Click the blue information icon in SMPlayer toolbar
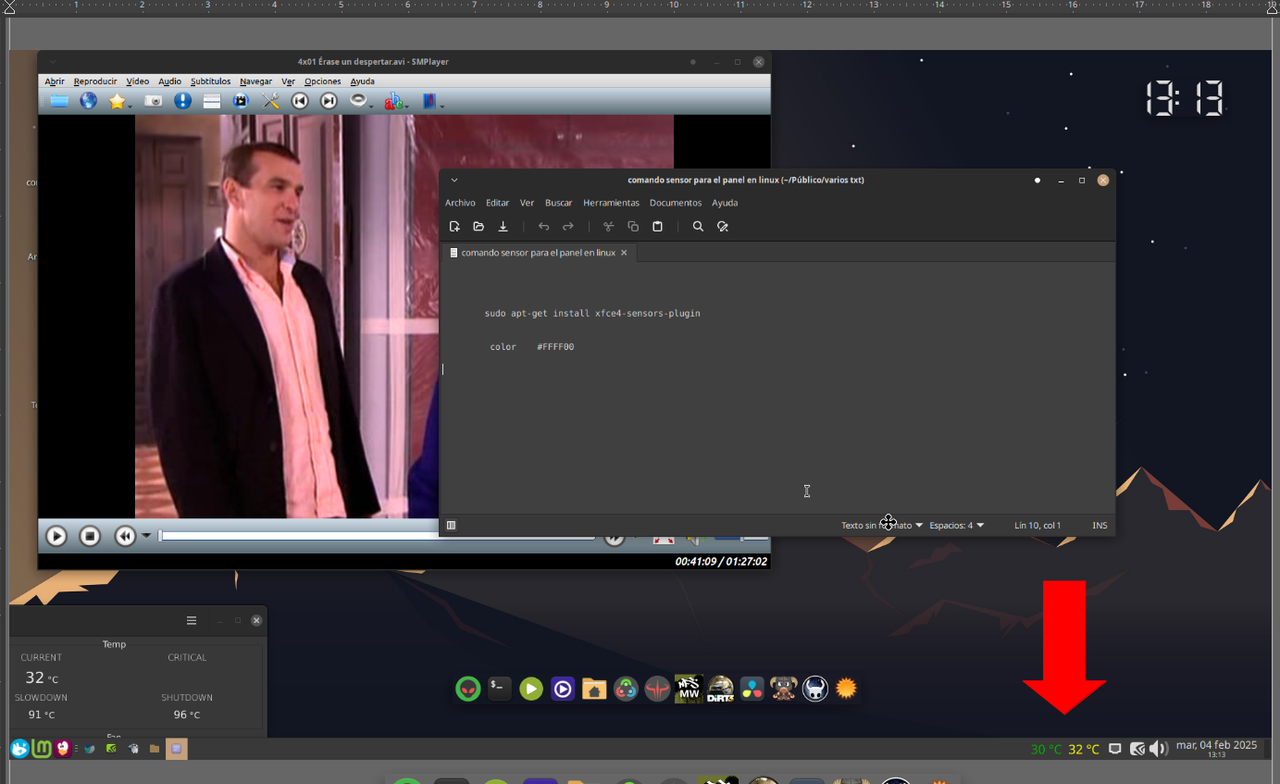 click(182, 101)
